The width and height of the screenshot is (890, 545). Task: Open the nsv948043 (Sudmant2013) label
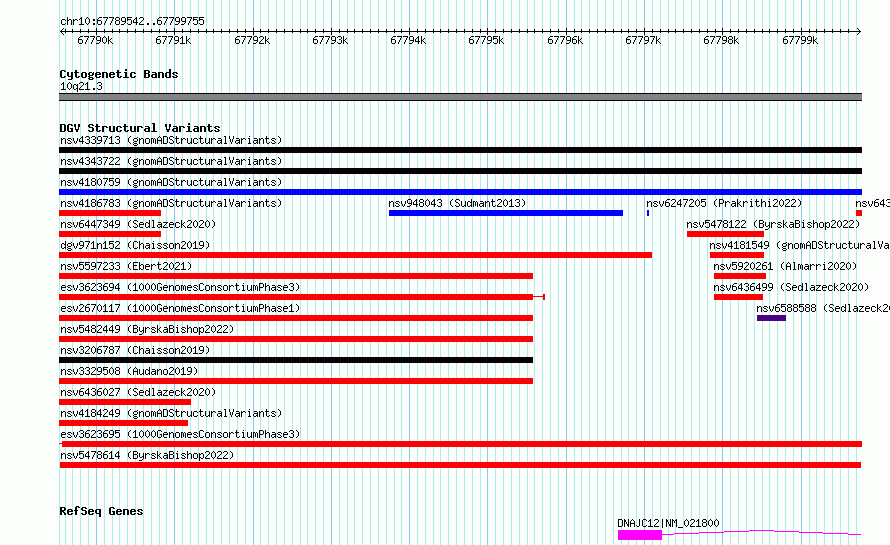(457, 203)
